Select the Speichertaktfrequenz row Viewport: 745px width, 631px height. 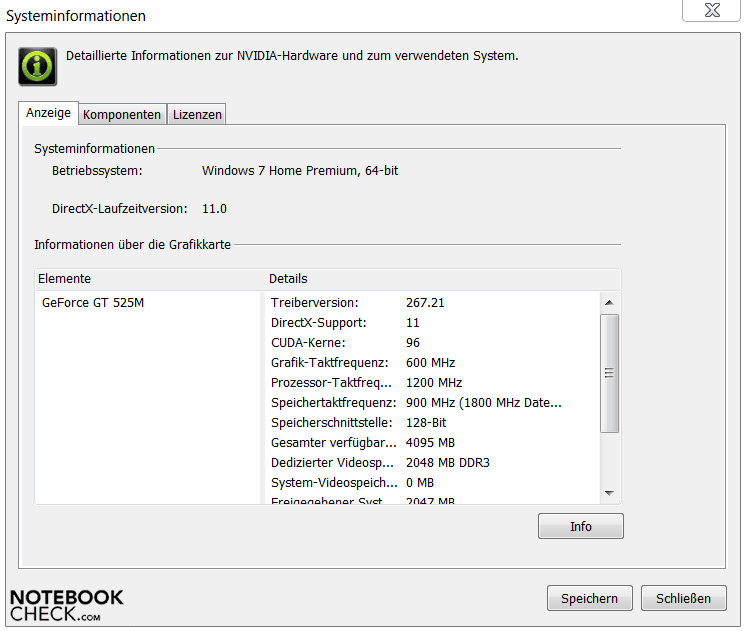432,402
